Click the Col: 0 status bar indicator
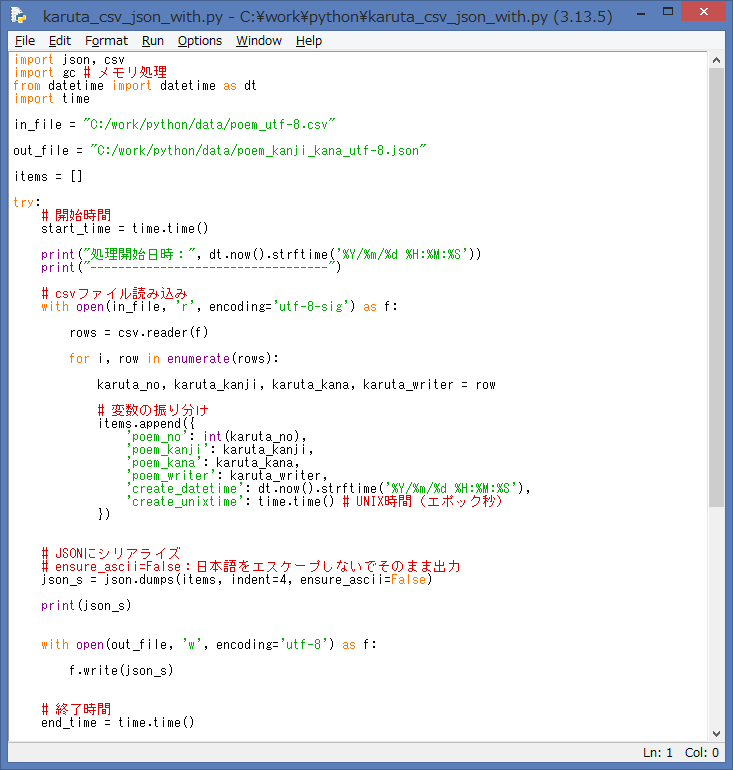Image resolution: width=733 pixels, height=770 pixels. pyautogui.click(x=701, y=753)
